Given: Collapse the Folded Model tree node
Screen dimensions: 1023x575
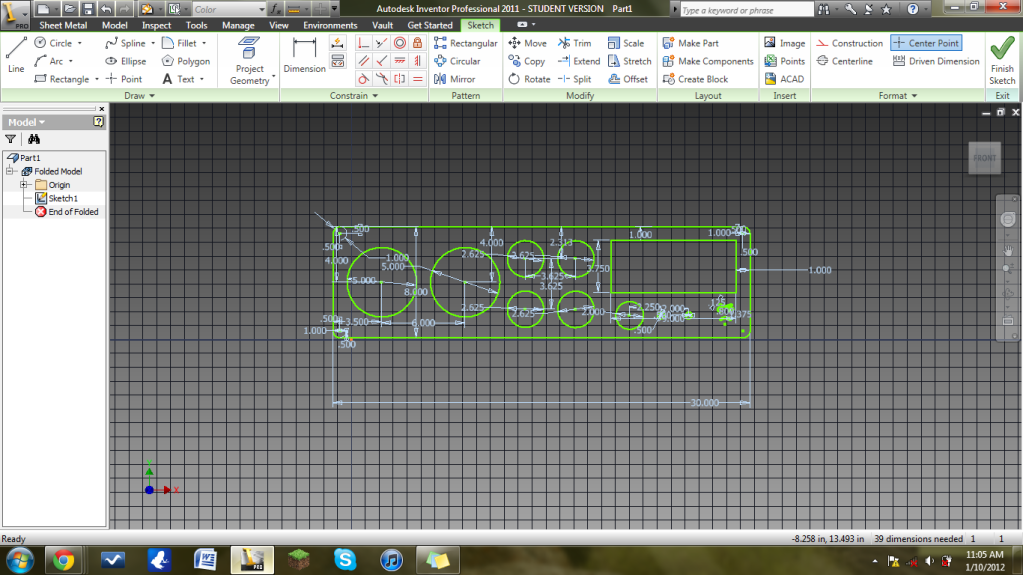Looking at the screenshot, I should tap(10, 171).
